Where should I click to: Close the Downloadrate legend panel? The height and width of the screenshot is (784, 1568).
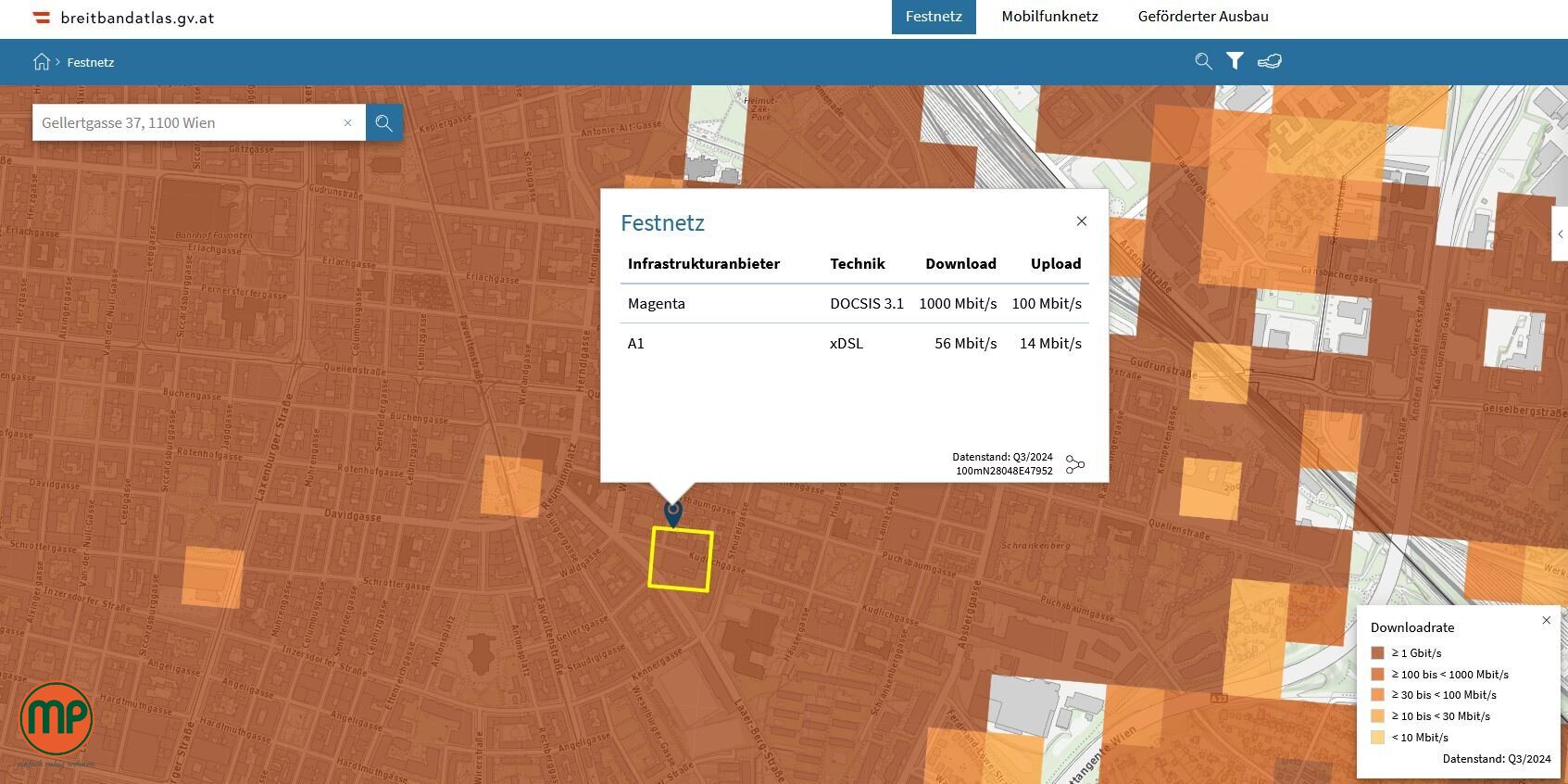tap(1546, 620)
